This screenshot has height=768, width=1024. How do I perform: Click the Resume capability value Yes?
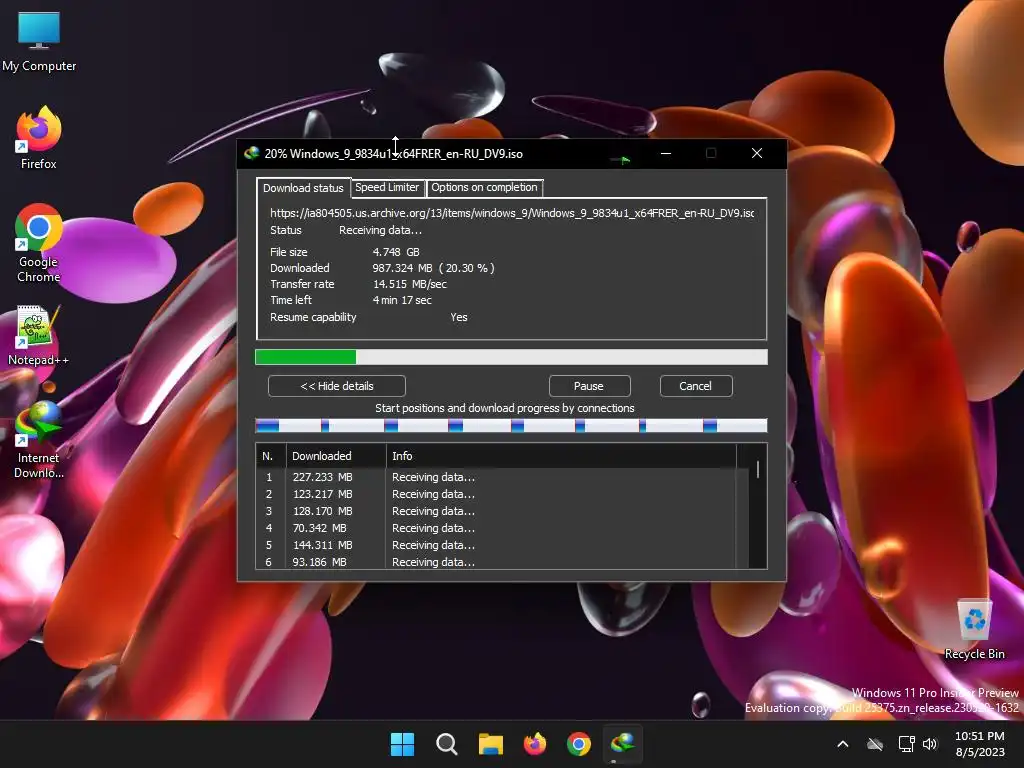coord(459,317)
